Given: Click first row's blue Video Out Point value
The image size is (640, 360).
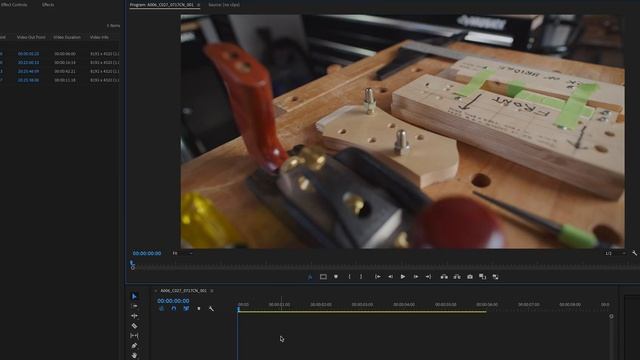Looking at the screenshot, I should pyautogui.click(x=29, y=54).
